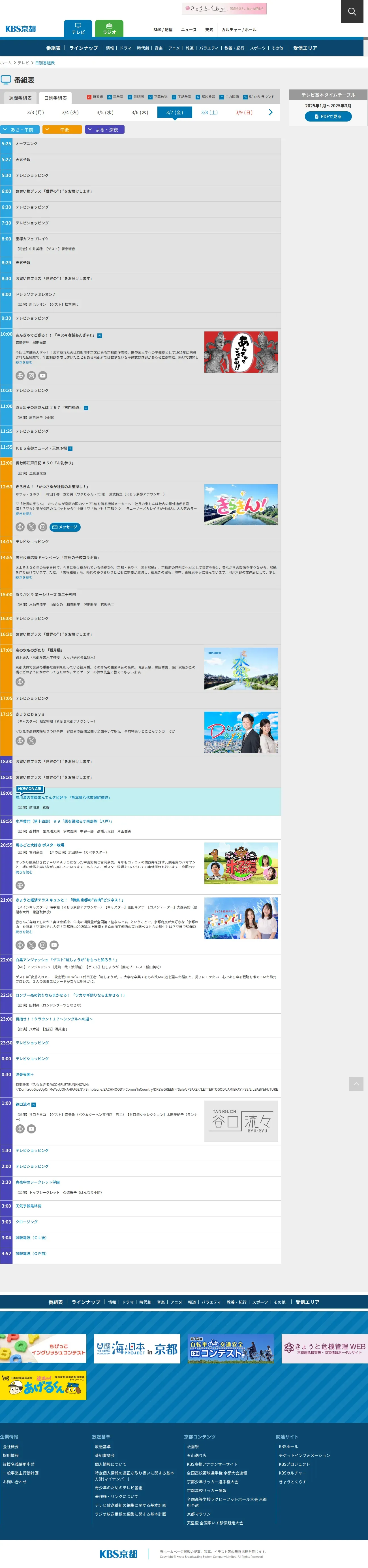Screen dimensions: 368x1568
Task: Switch to ラジオ tab
Action: point(110,29)
